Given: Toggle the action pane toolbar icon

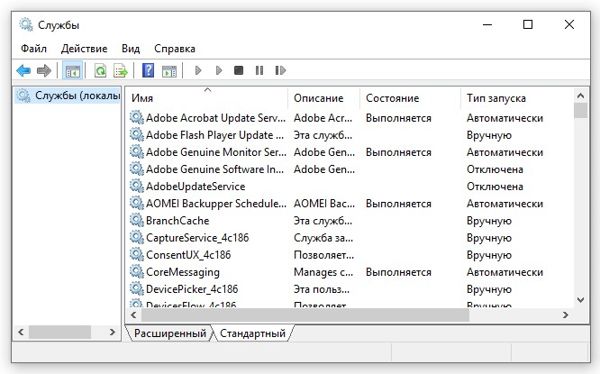Looking at the screenshot, I should [169, 71].
